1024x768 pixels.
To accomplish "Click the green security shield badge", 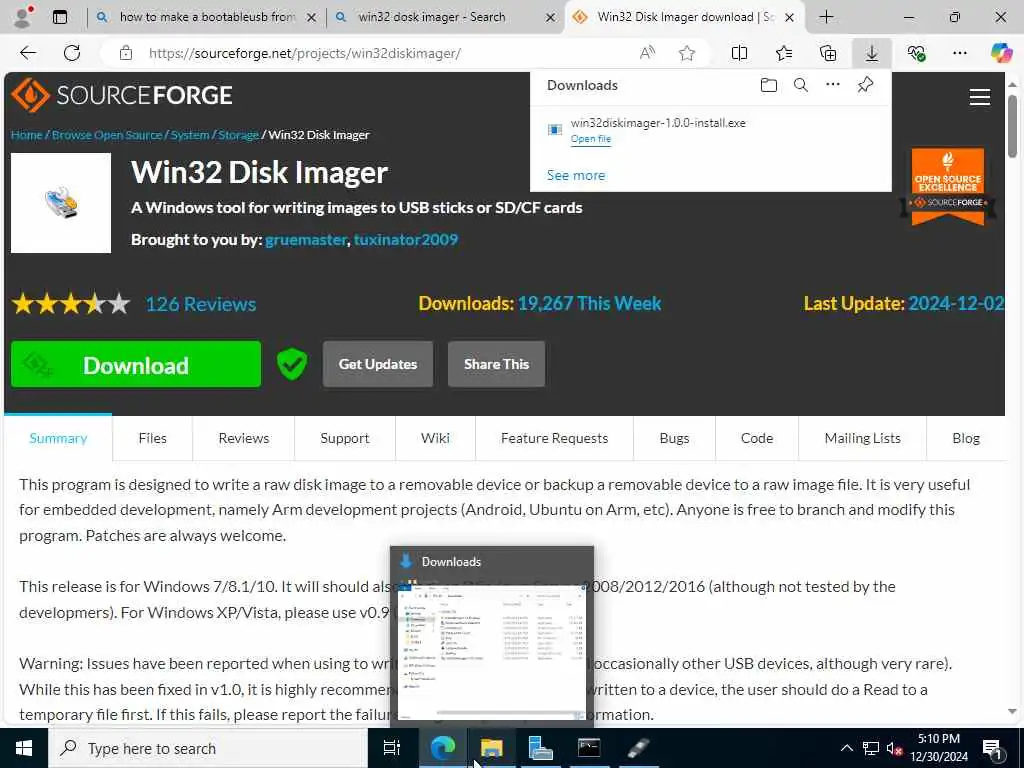I will 292,364.
